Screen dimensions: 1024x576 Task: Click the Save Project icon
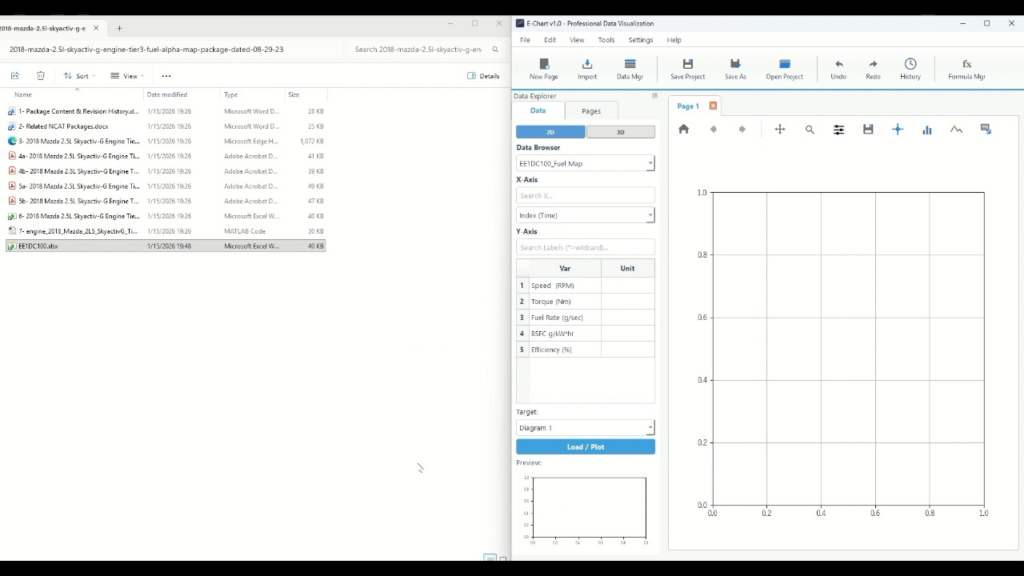[x=687, y=68]
